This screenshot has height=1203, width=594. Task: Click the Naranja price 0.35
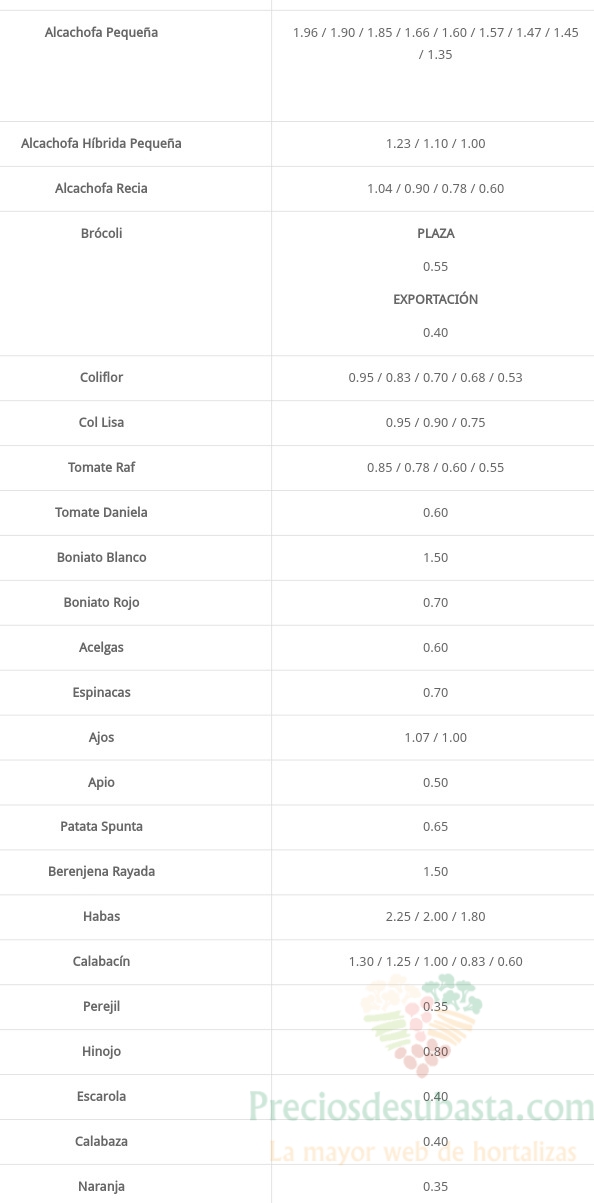[x=436, y=1186]
